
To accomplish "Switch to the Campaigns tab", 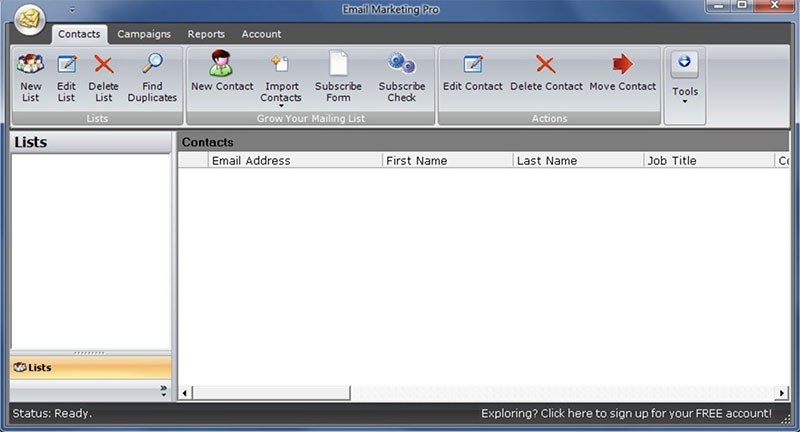I will [x=144, y=34].
